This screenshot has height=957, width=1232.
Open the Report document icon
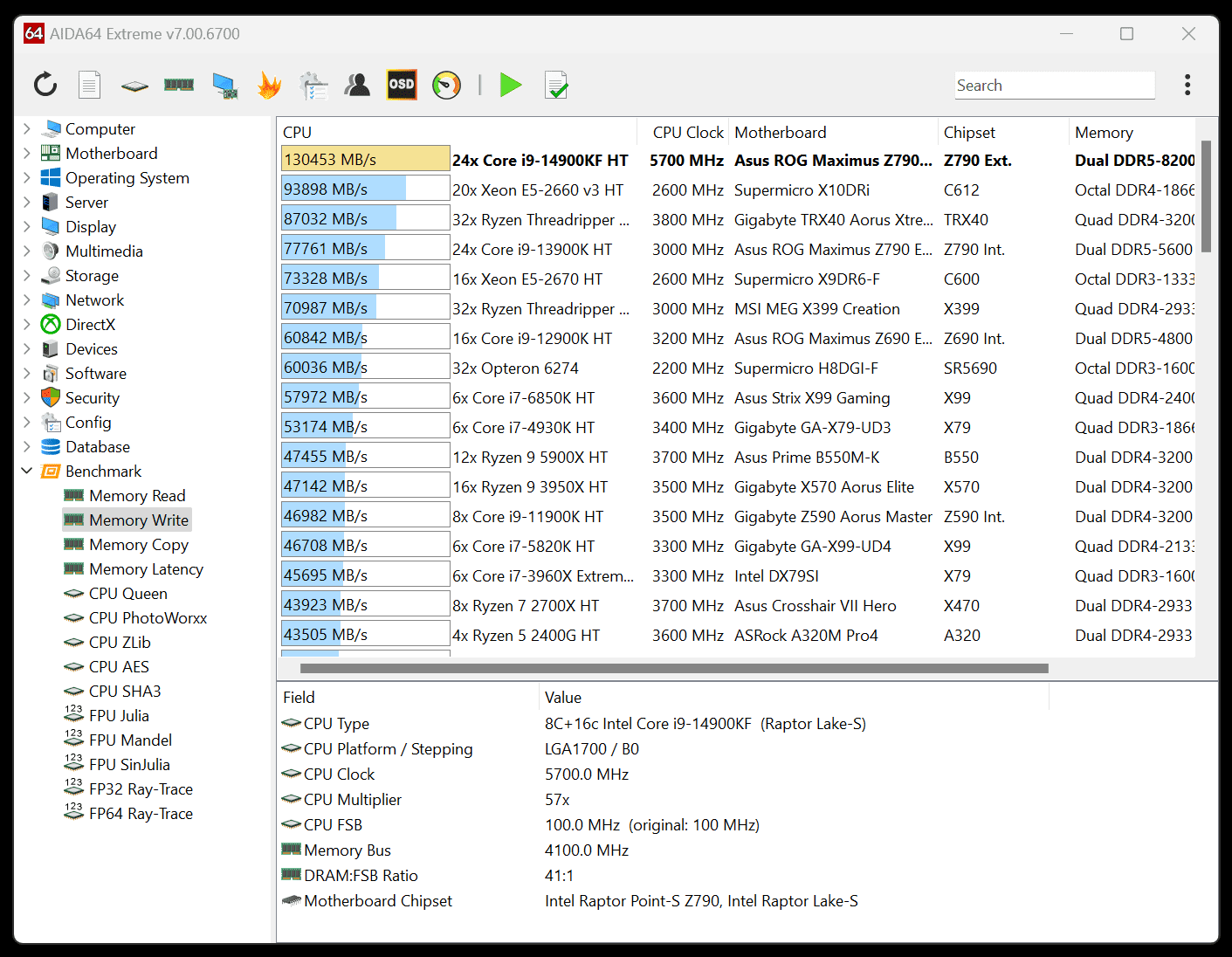coord(89,85)
